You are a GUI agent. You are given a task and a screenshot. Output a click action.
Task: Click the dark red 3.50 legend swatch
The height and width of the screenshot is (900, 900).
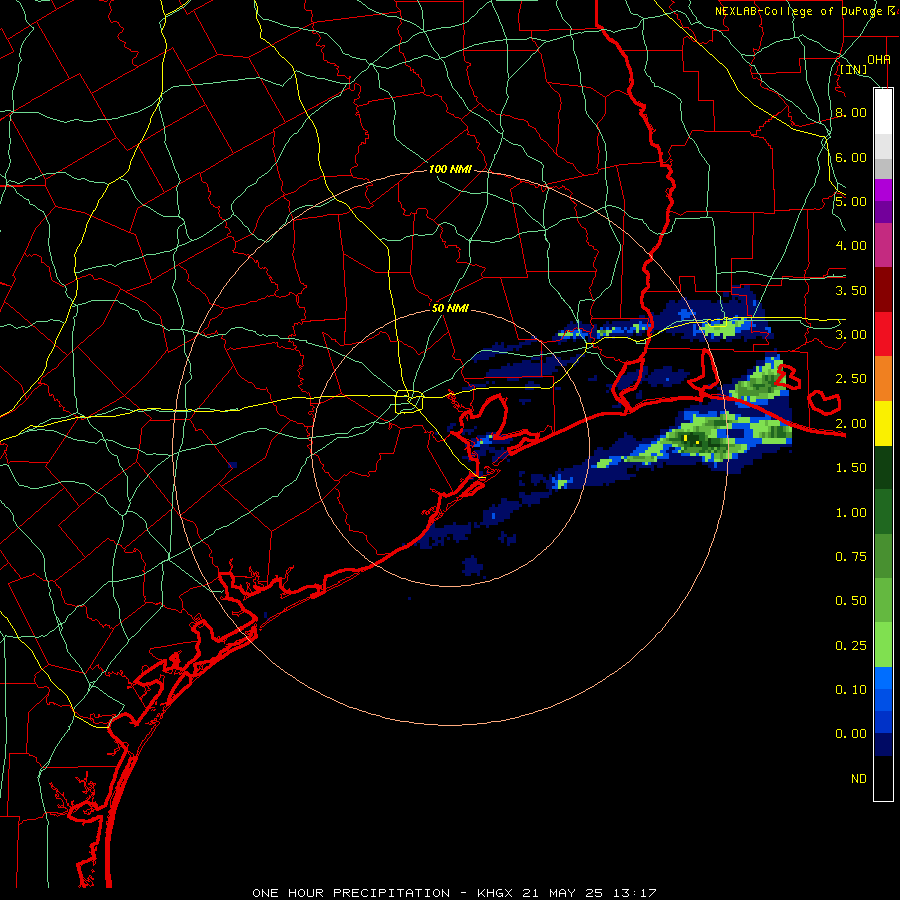click(x=883, y=290)
